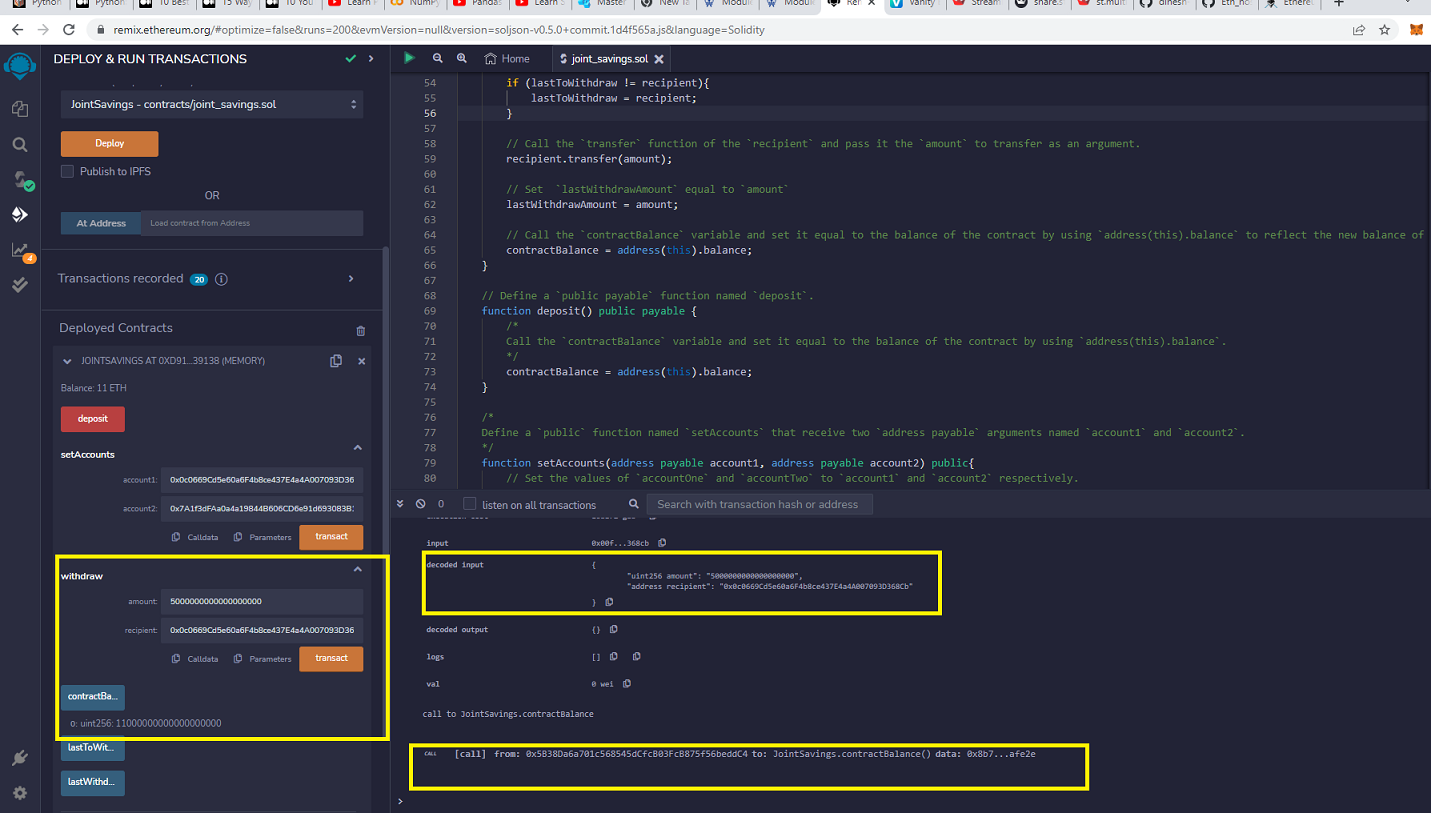Expand the Transactions recorded section
The height and width of the screenshot is (813, 1431).
tap(351, 279)
